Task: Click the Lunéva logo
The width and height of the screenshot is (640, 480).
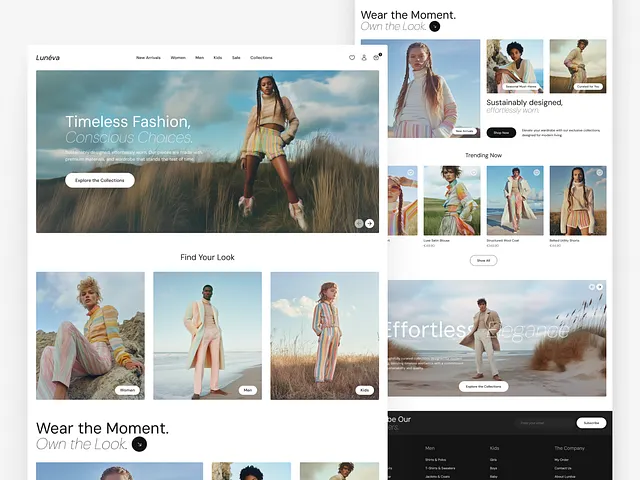Action: click(x=48, y=58)
